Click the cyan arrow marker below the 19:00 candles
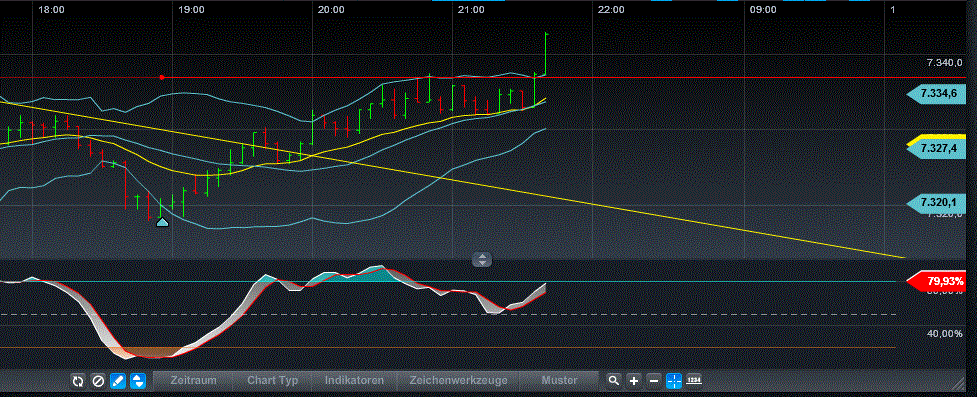The image size is (977, 397). pyautogui.click(x=162, y=221)
